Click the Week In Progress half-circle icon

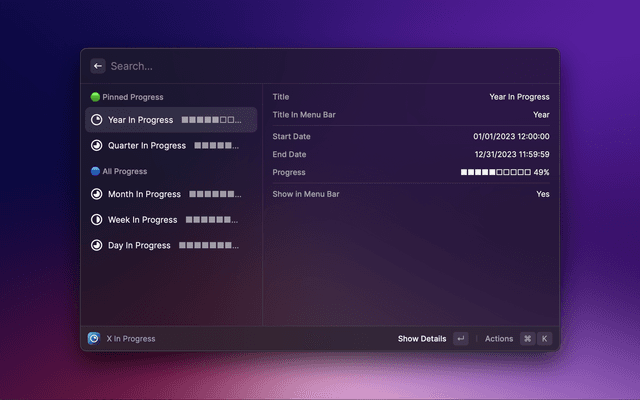pyautogui.click(x=96, y=220)
